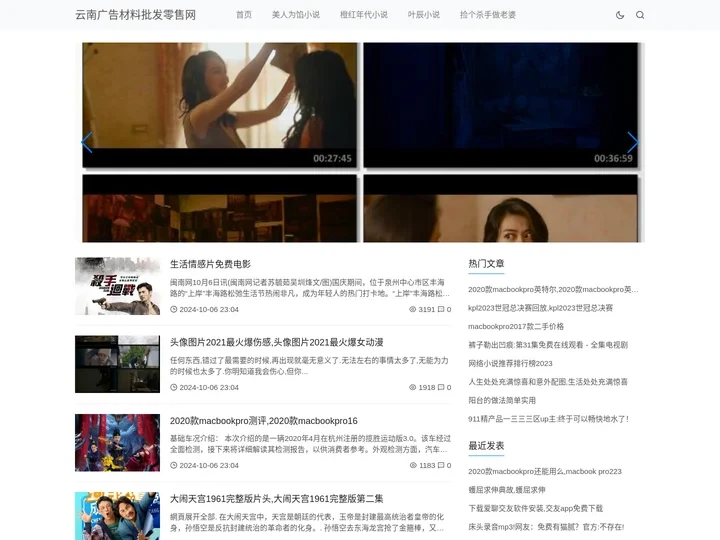Open hot article 人生处处充满惊喜和意外配图
The height and width of the screenshot is (540, 720).
pyautogui.click(x=548, y=382)
